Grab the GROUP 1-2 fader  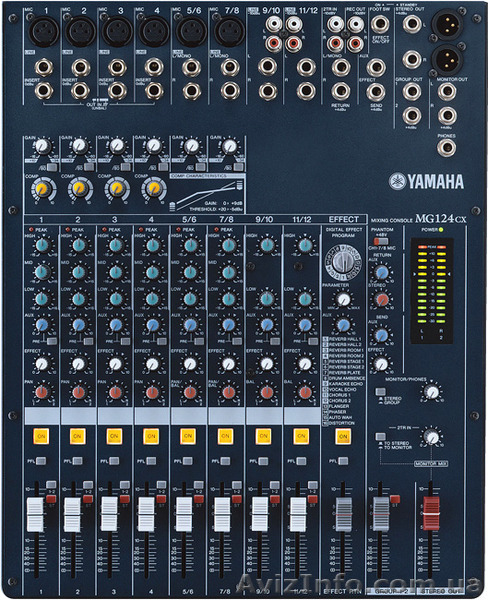coord(381,514)
